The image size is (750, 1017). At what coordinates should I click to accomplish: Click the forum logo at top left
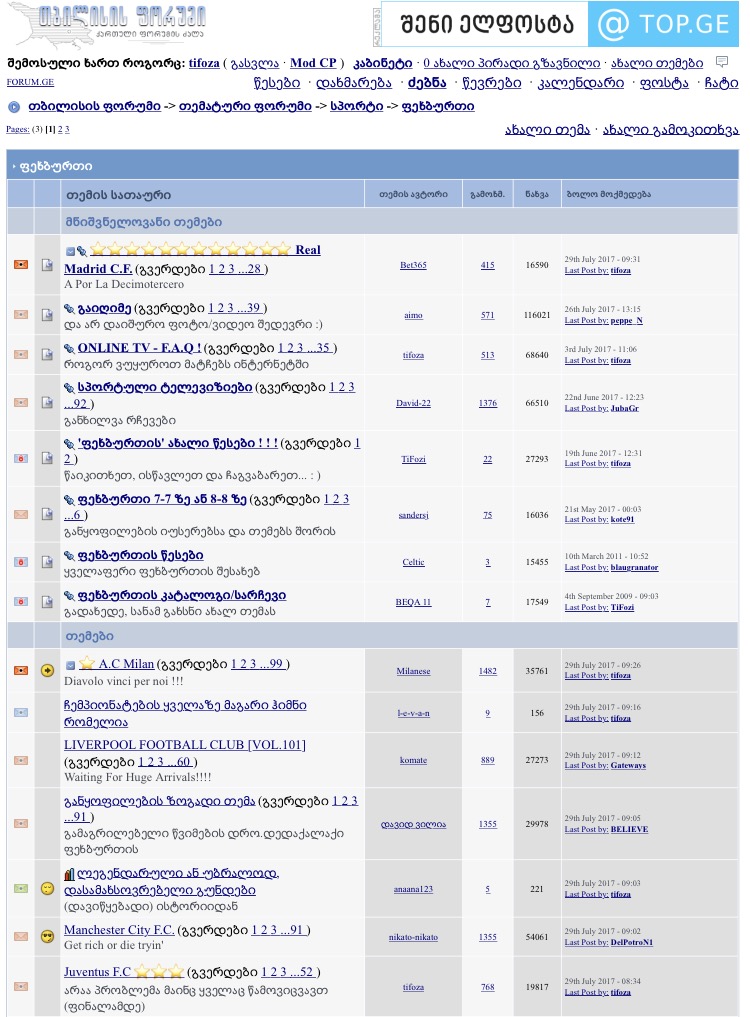[x=108, y=25]
